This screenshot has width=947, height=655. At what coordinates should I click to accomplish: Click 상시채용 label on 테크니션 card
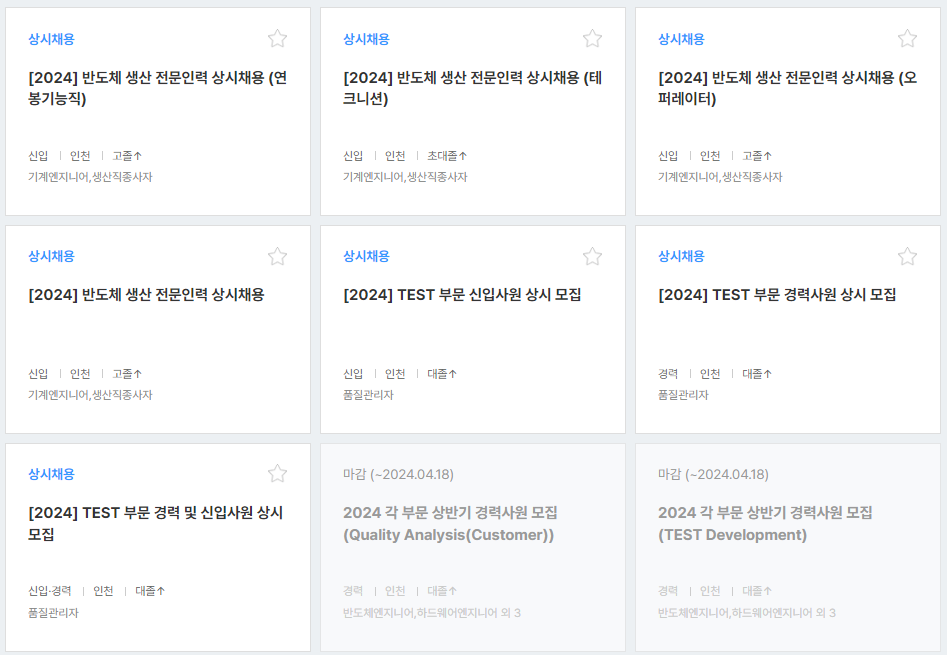367,39
